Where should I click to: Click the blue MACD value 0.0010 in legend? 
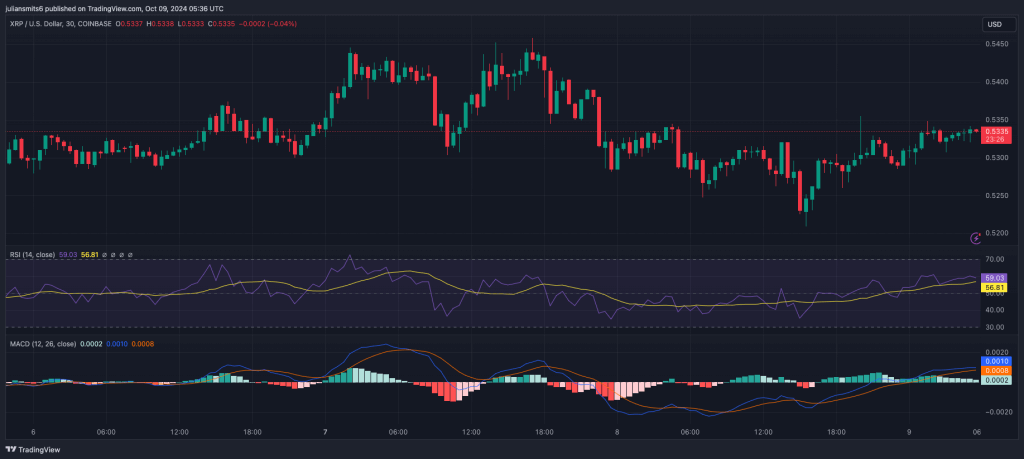coord(117,343)
